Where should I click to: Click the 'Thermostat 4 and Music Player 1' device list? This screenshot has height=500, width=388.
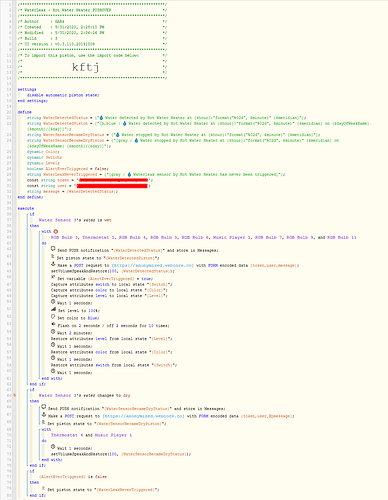click(91, 435)
